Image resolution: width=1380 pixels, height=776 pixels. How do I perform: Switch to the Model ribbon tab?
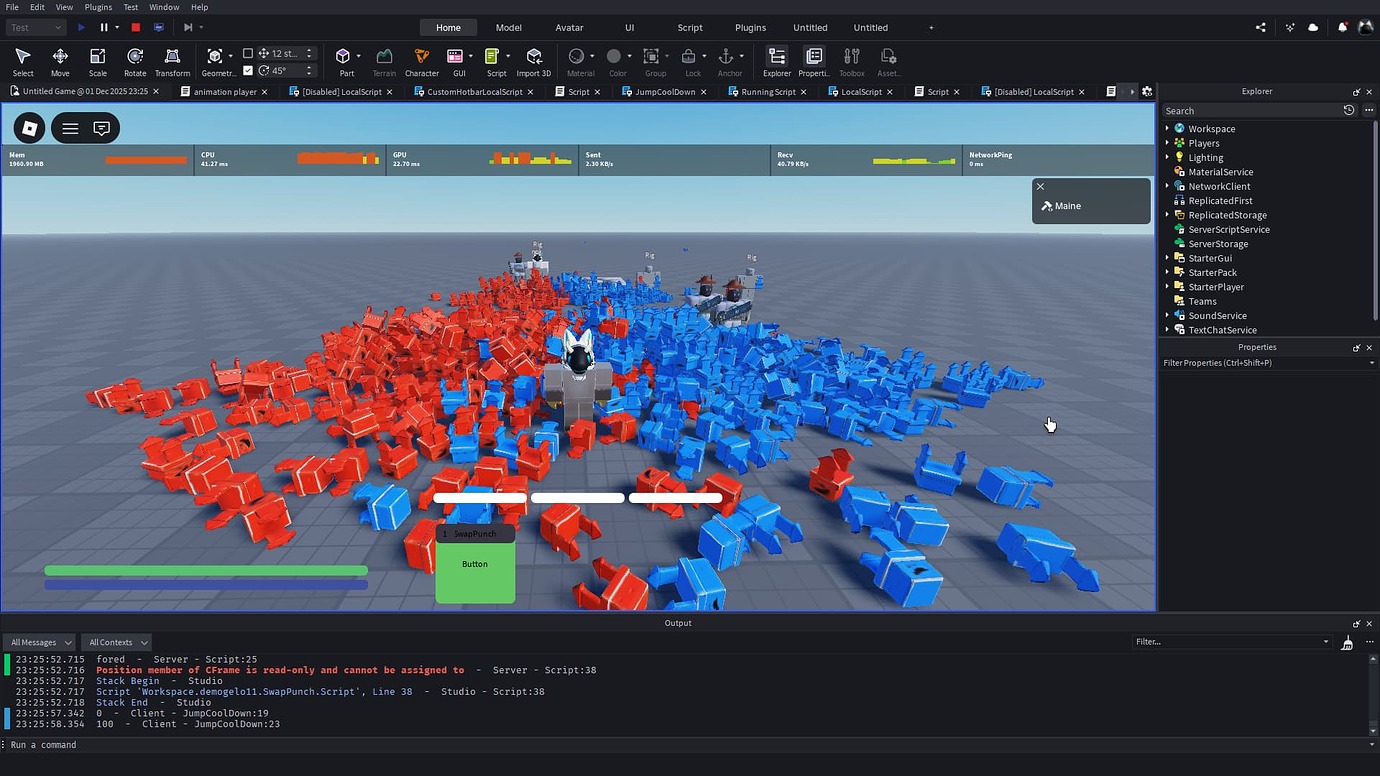508,27
